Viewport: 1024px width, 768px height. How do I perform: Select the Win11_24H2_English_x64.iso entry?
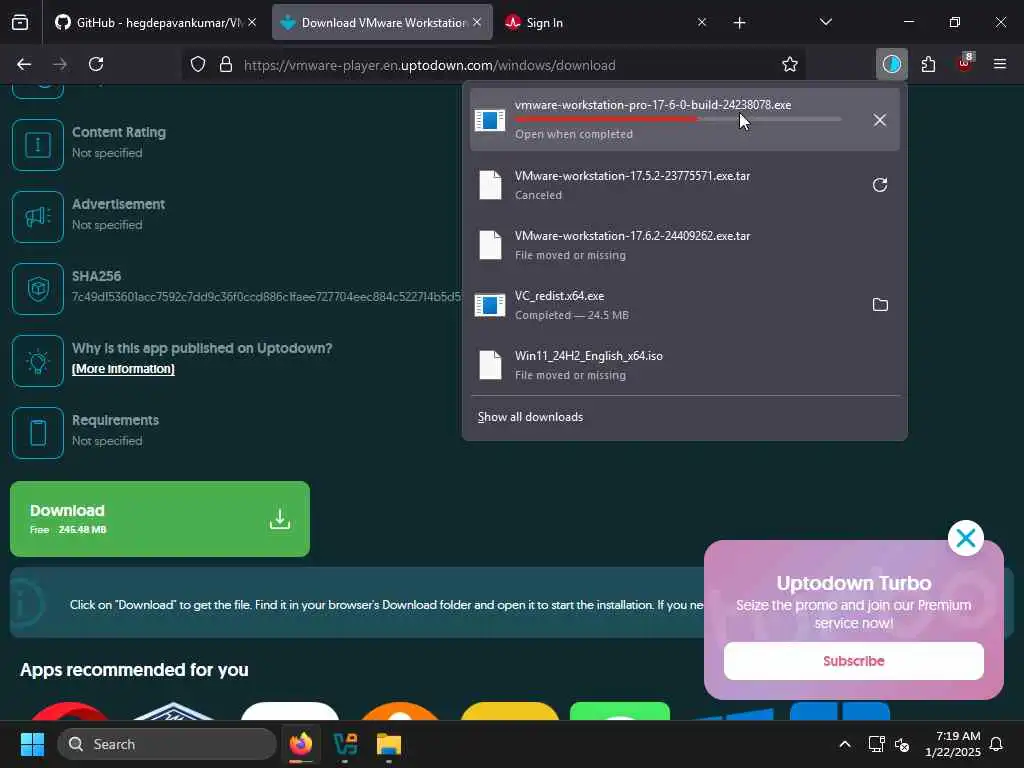[x=684, y=365]
